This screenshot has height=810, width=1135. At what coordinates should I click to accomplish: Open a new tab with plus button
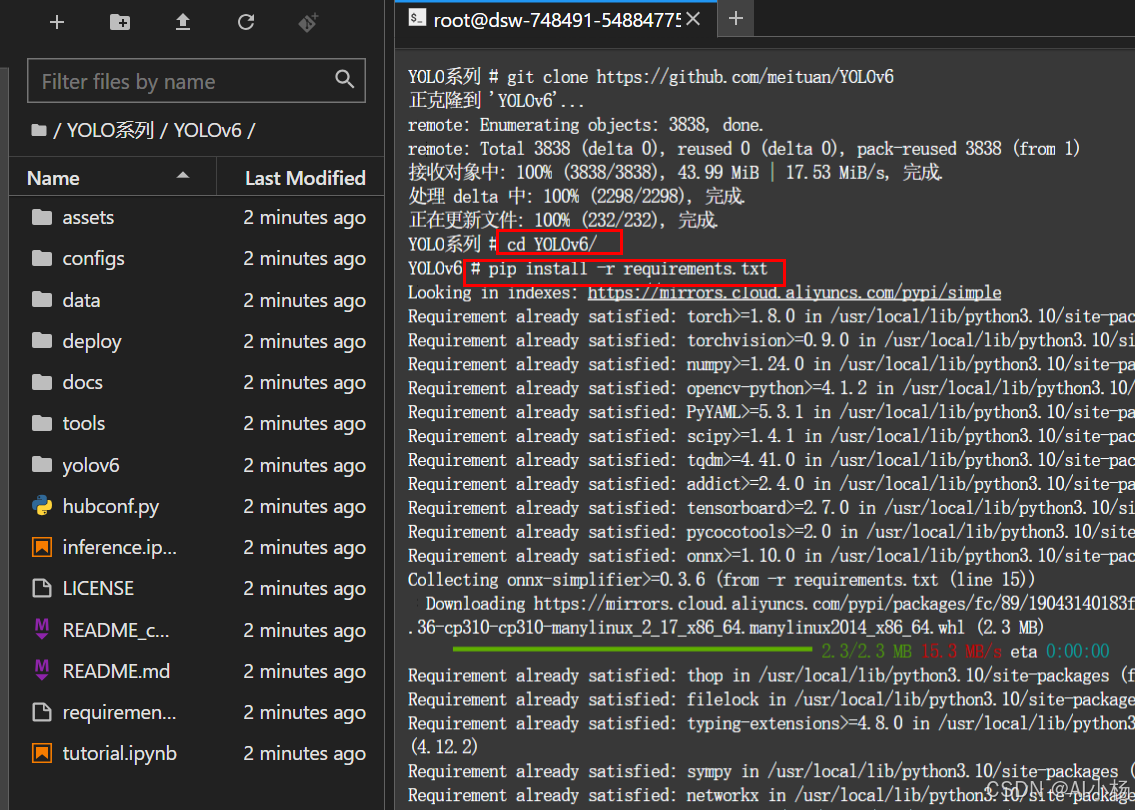(736, 19)
